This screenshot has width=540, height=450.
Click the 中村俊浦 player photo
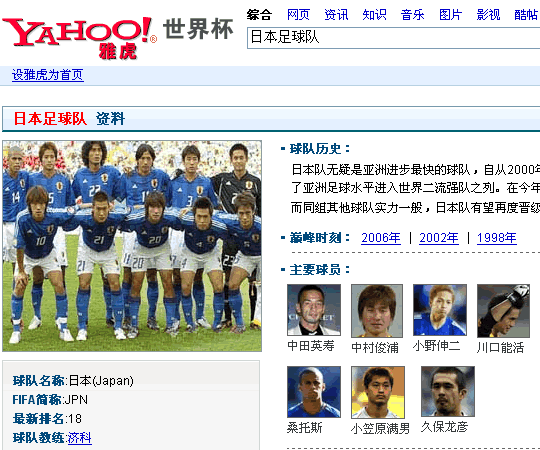point(377,311)
